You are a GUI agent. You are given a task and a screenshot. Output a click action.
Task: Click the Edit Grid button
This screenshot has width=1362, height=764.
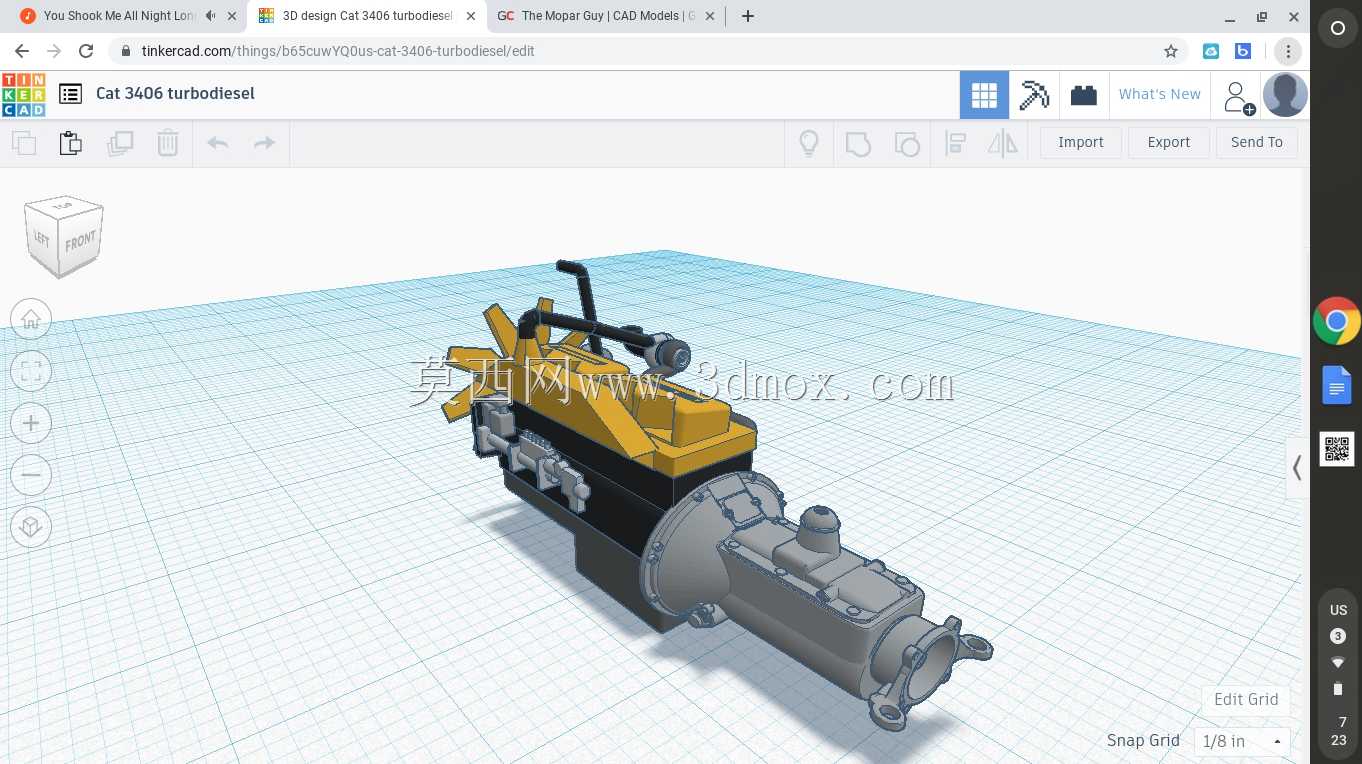pyautogui.click(x=1246, y=699)
